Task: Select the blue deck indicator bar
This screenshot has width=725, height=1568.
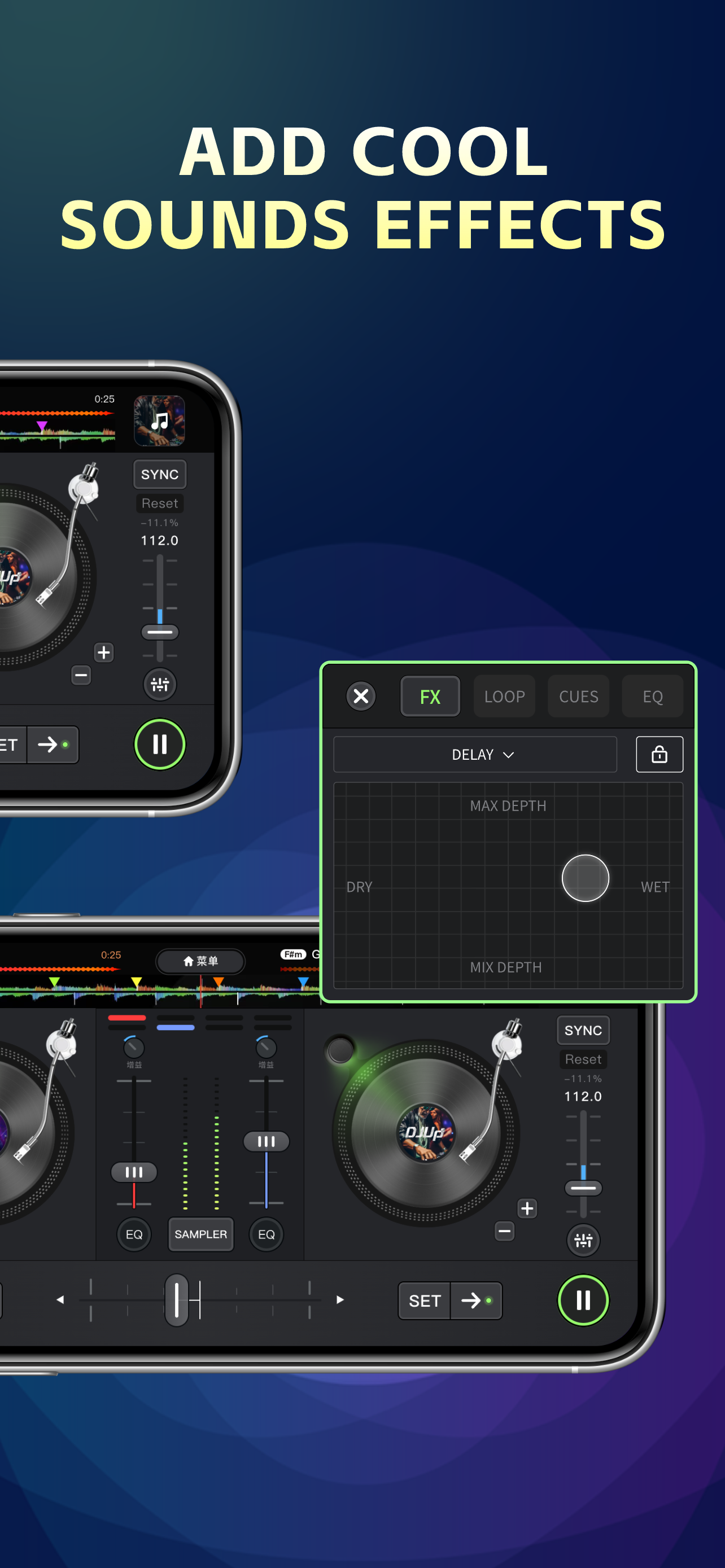Action: (x=175, y=1027)
